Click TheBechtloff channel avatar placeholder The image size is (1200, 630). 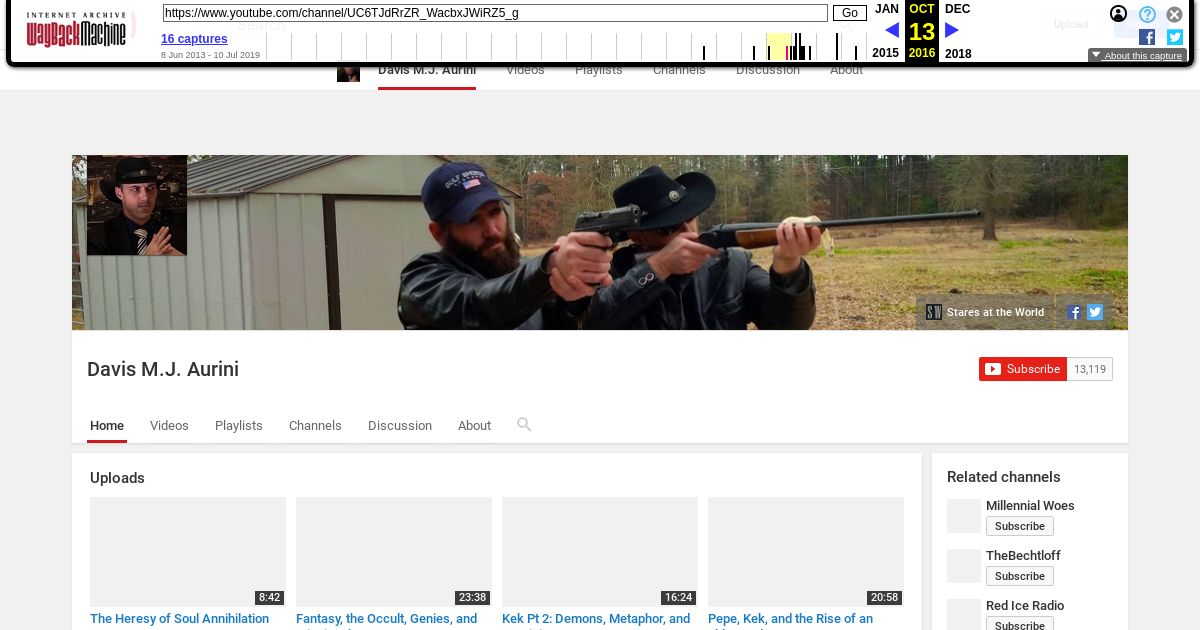pos(964,566)
